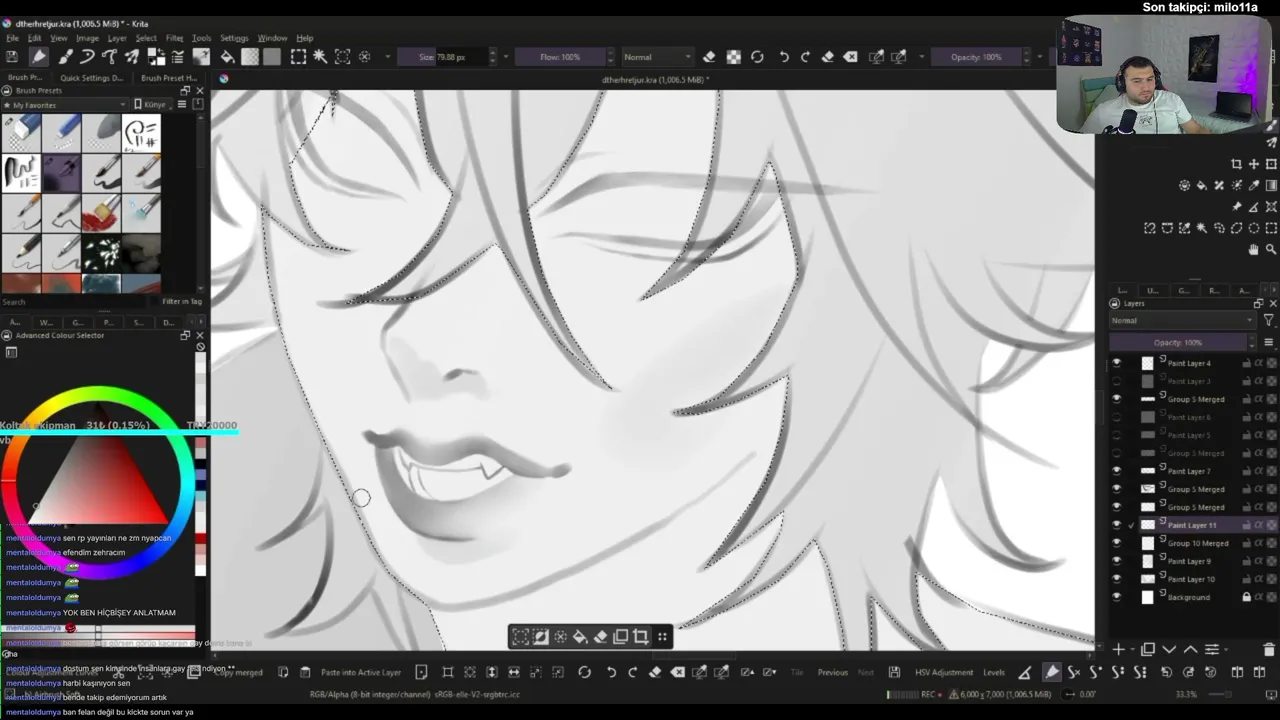Select the Gradient tool in the right toolbox

point(1271,186)
